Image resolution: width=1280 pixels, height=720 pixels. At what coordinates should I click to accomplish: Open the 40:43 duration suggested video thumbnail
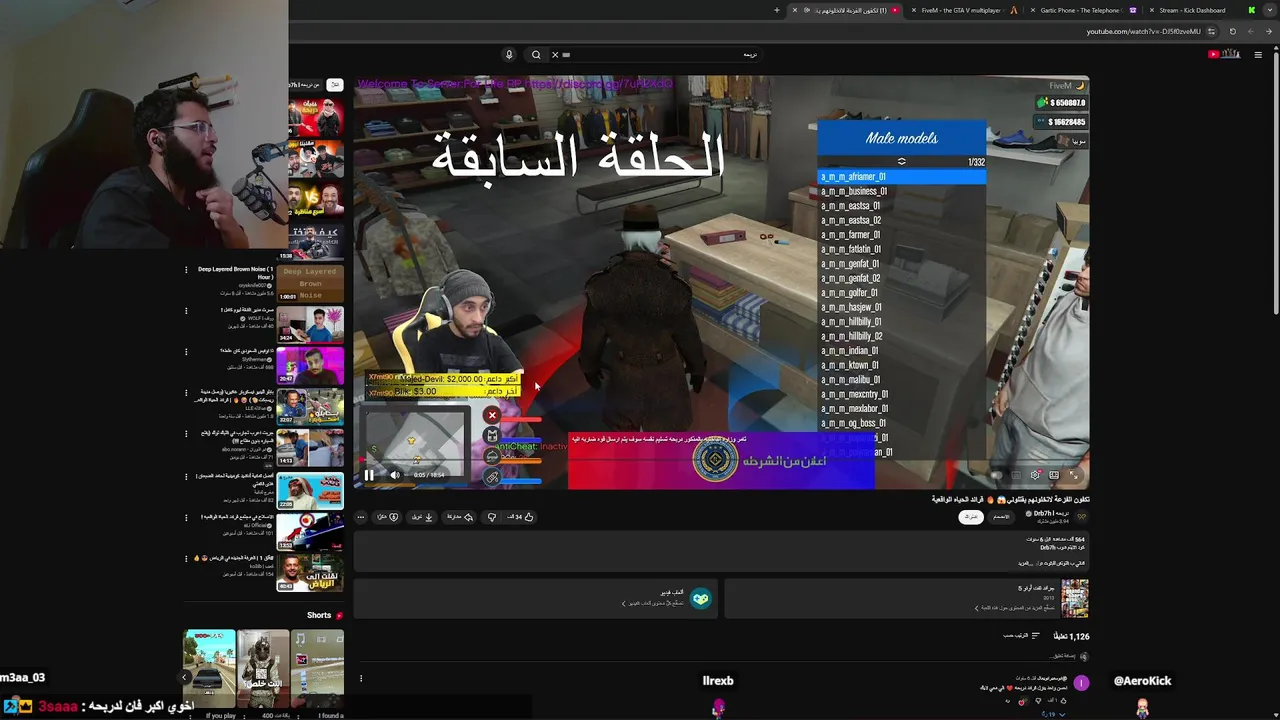(x=310, y=573)
